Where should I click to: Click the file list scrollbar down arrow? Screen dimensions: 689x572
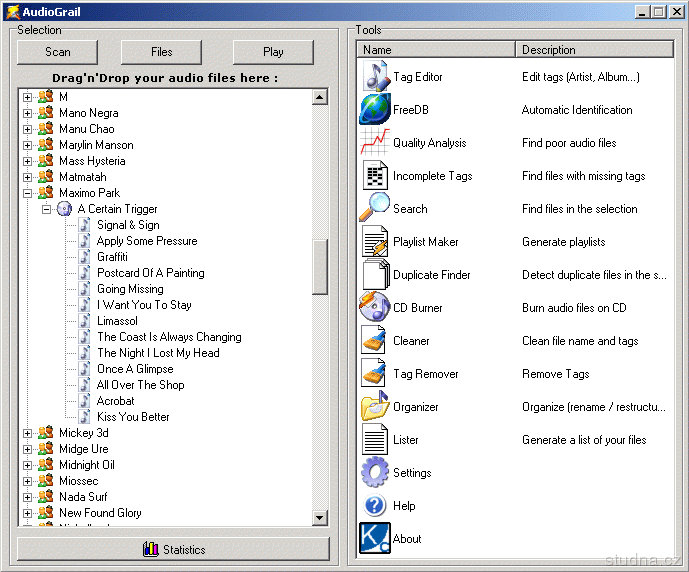coord(320,517)
